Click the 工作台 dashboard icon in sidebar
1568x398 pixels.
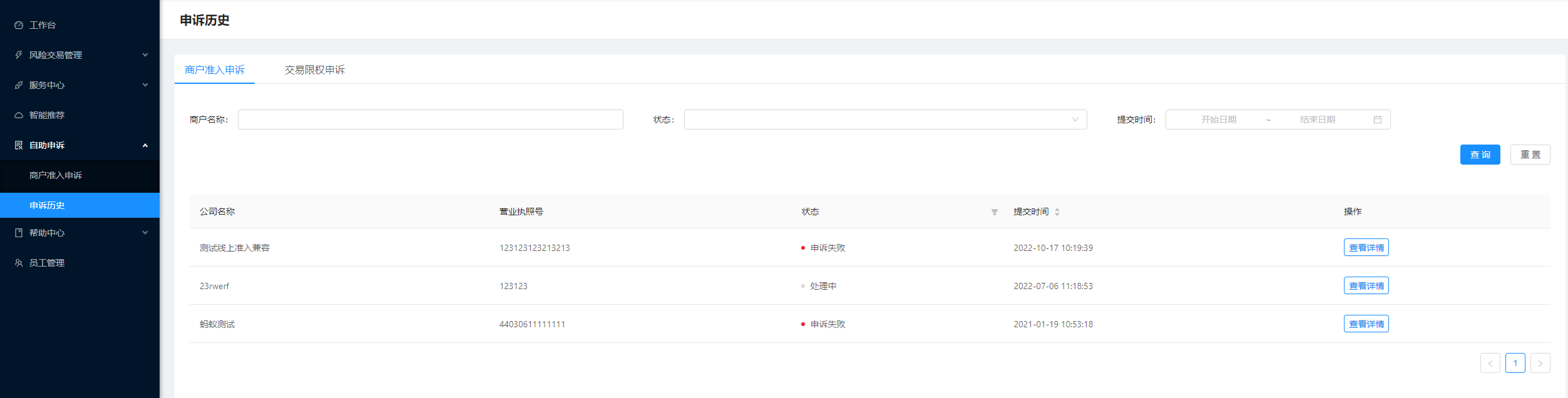pos(19,25)
